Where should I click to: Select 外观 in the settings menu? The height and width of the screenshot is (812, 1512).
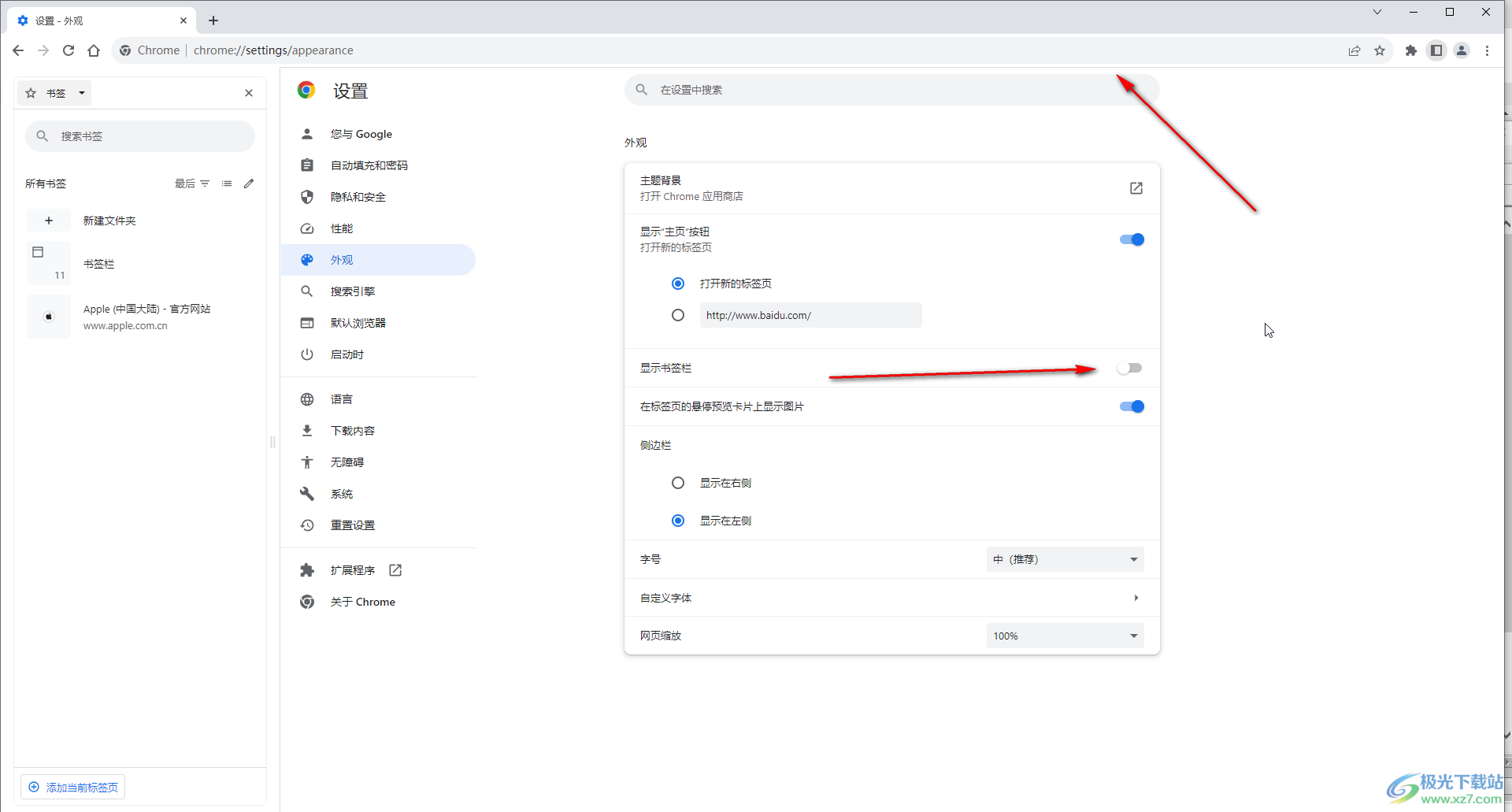coord(378,260)
